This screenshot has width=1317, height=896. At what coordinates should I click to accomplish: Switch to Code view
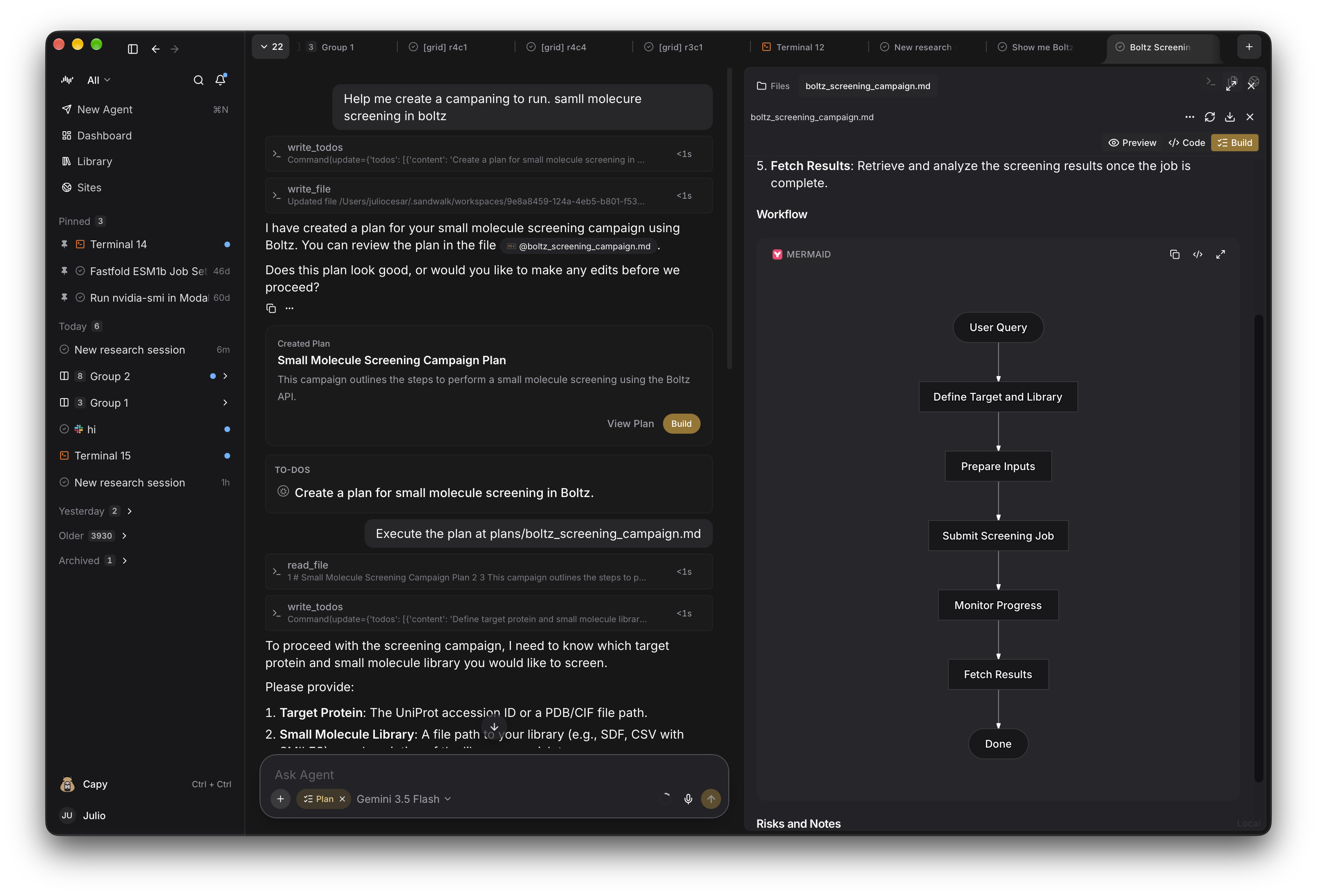point(1187,143)
